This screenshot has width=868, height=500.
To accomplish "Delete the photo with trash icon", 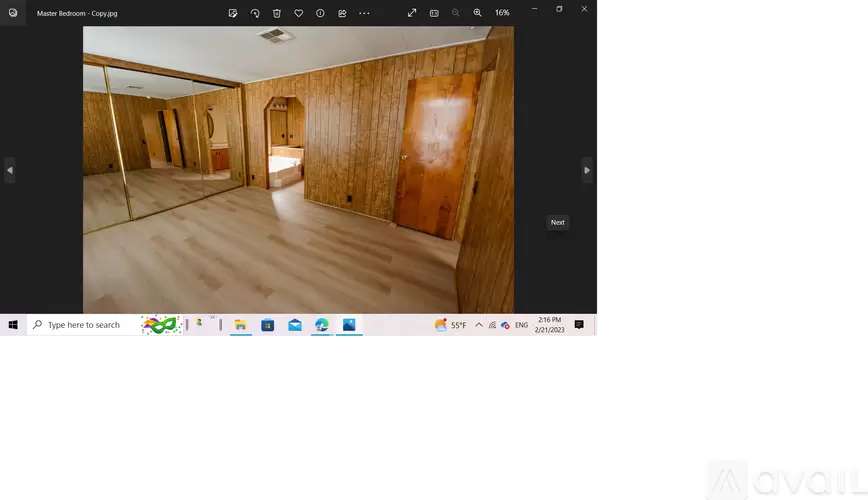I will (277, 13).
